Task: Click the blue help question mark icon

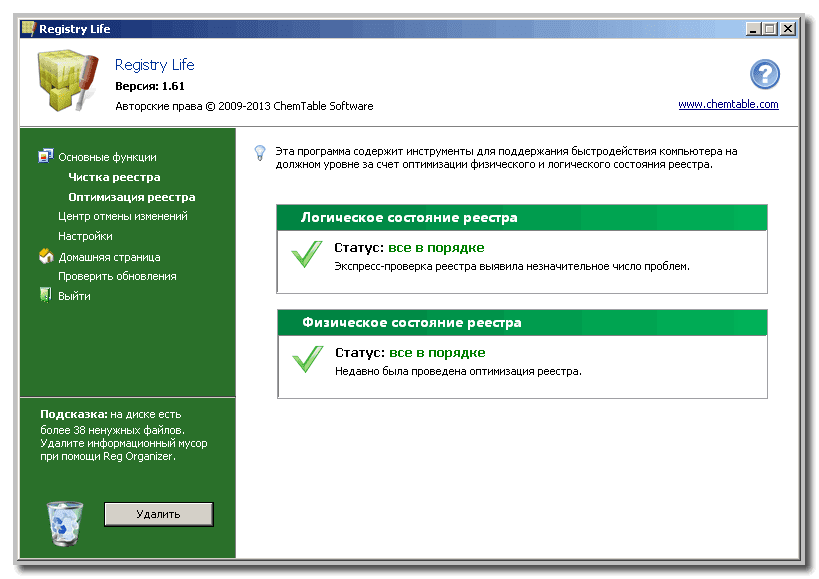Action: [765, 74]
